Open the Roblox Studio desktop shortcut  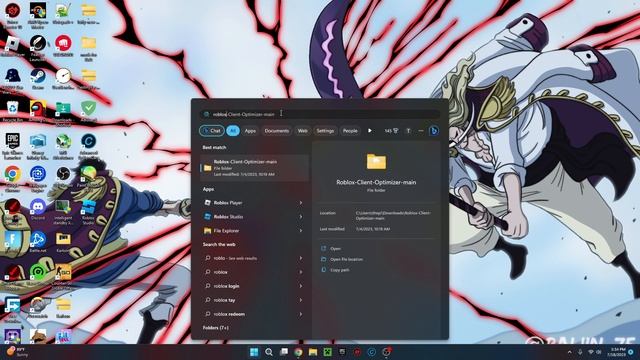[x=88, y=211]
